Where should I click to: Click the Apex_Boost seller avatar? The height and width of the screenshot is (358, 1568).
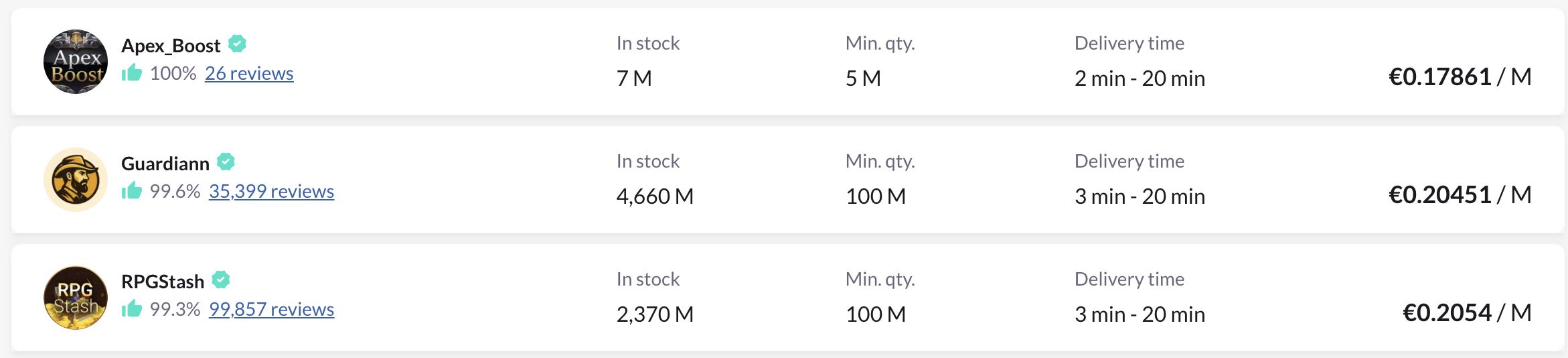click(x=76, y=62)
